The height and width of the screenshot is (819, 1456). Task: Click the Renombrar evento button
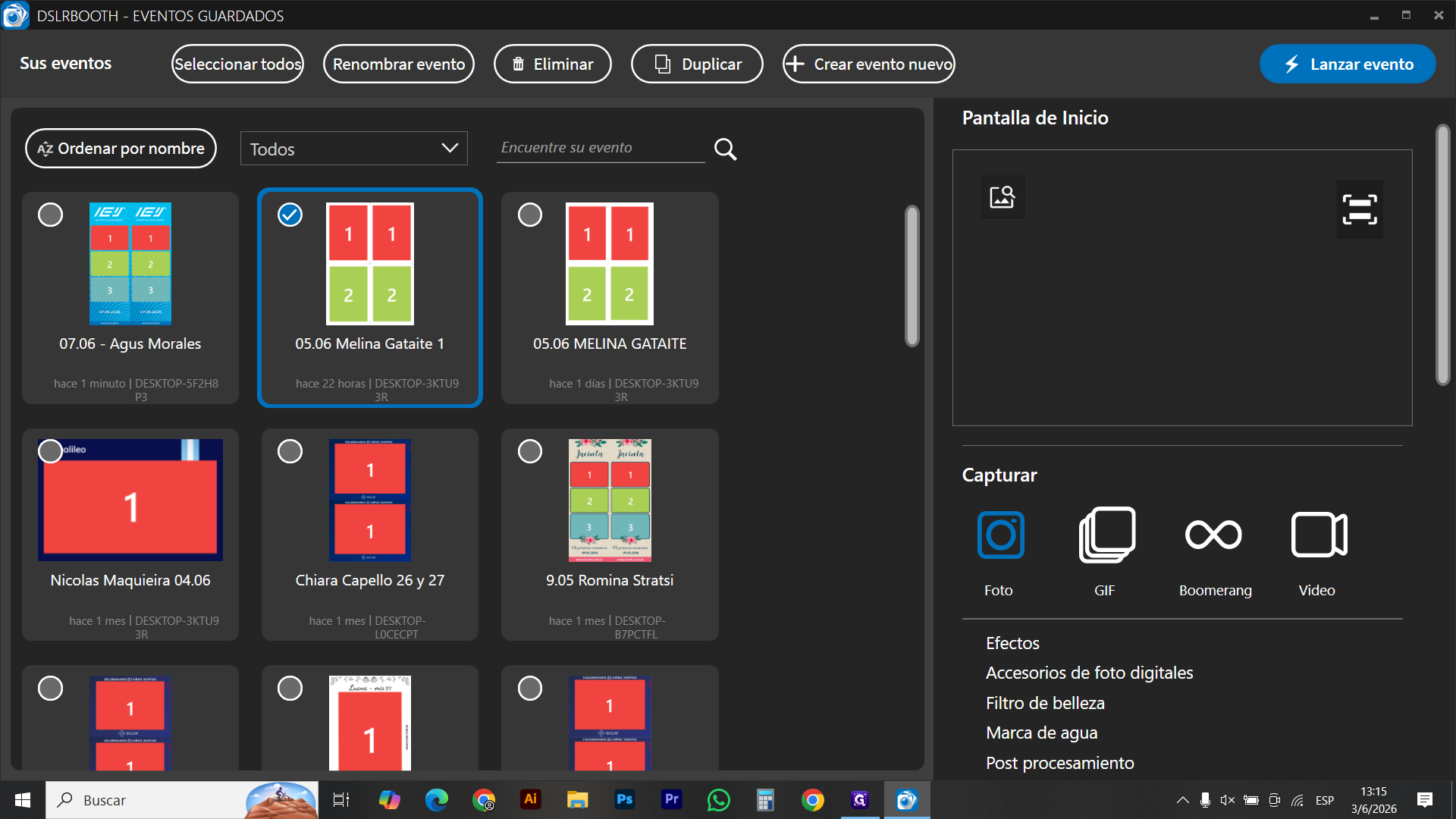pos(399,64)
